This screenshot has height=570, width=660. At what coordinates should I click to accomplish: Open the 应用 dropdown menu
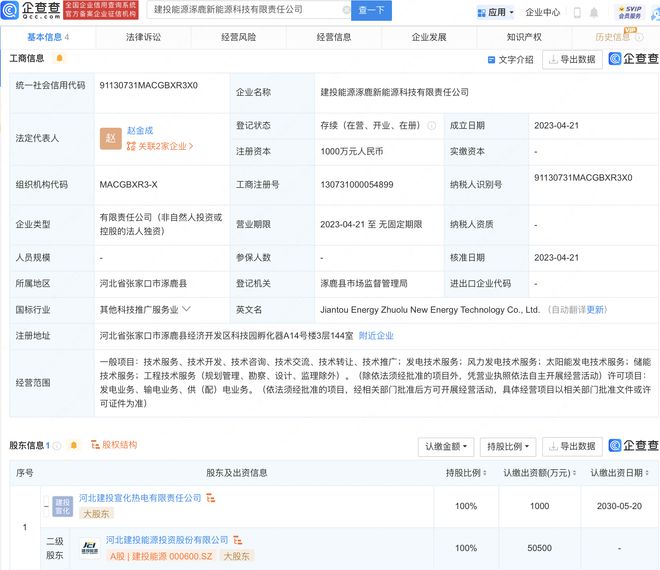coord(495,13)
